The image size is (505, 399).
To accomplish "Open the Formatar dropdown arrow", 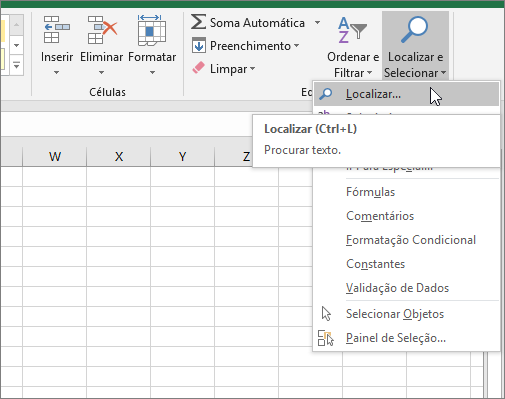I will click(x=152, y=72).
